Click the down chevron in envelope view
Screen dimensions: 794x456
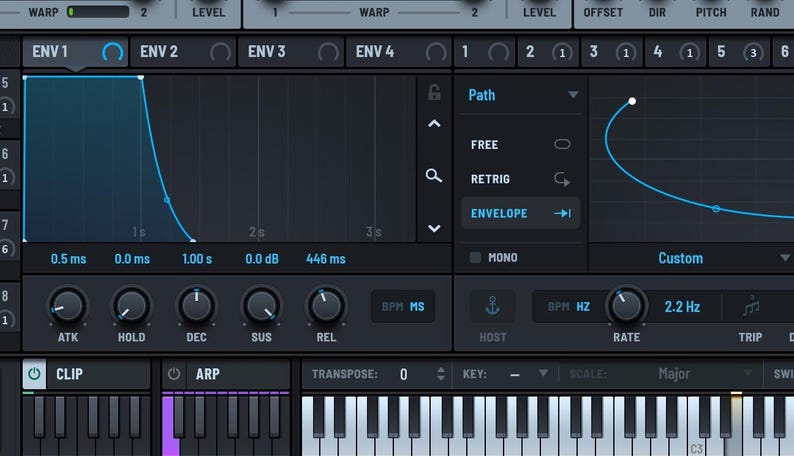(434, 228)
